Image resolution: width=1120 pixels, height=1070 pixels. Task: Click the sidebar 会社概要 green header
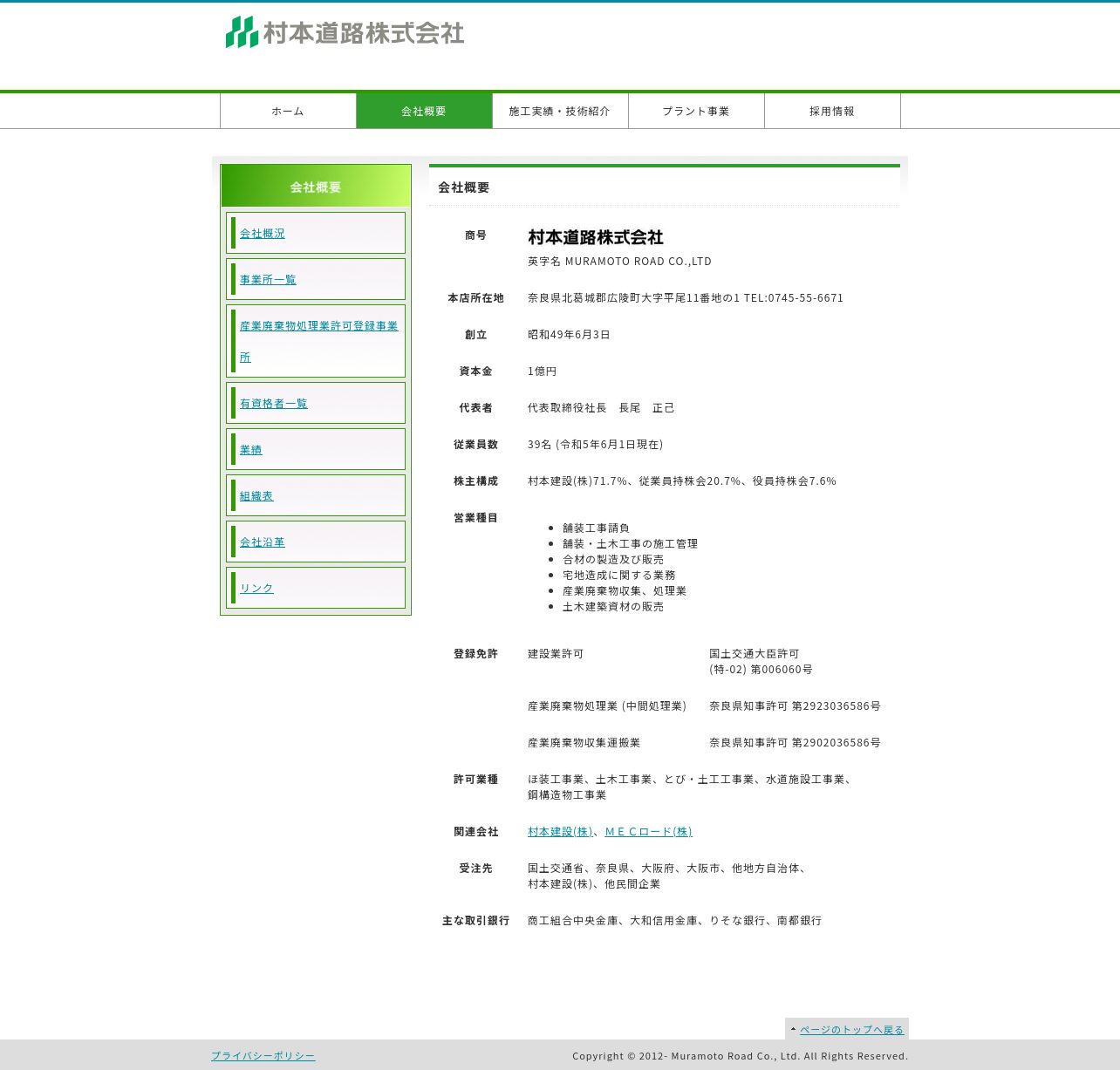tap(316, 186)
